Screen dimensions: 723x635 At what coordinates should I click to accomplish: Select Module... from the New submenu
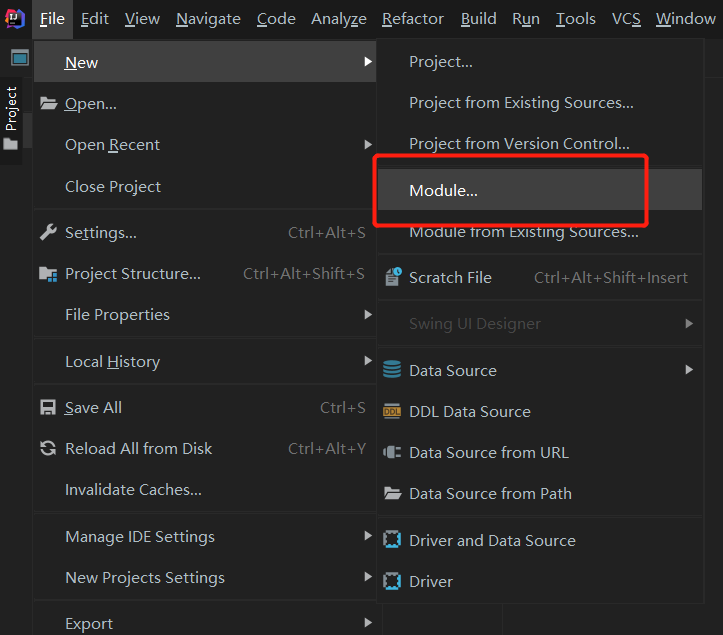[x=444, y=191]
